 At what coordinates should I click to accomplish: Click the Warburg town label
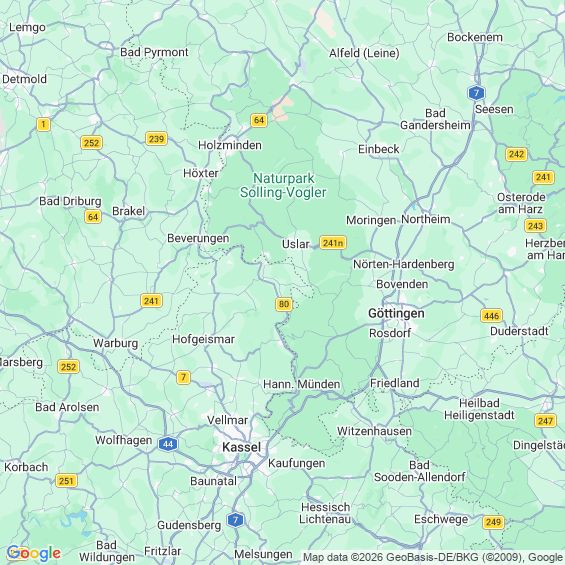pos(116,343)
